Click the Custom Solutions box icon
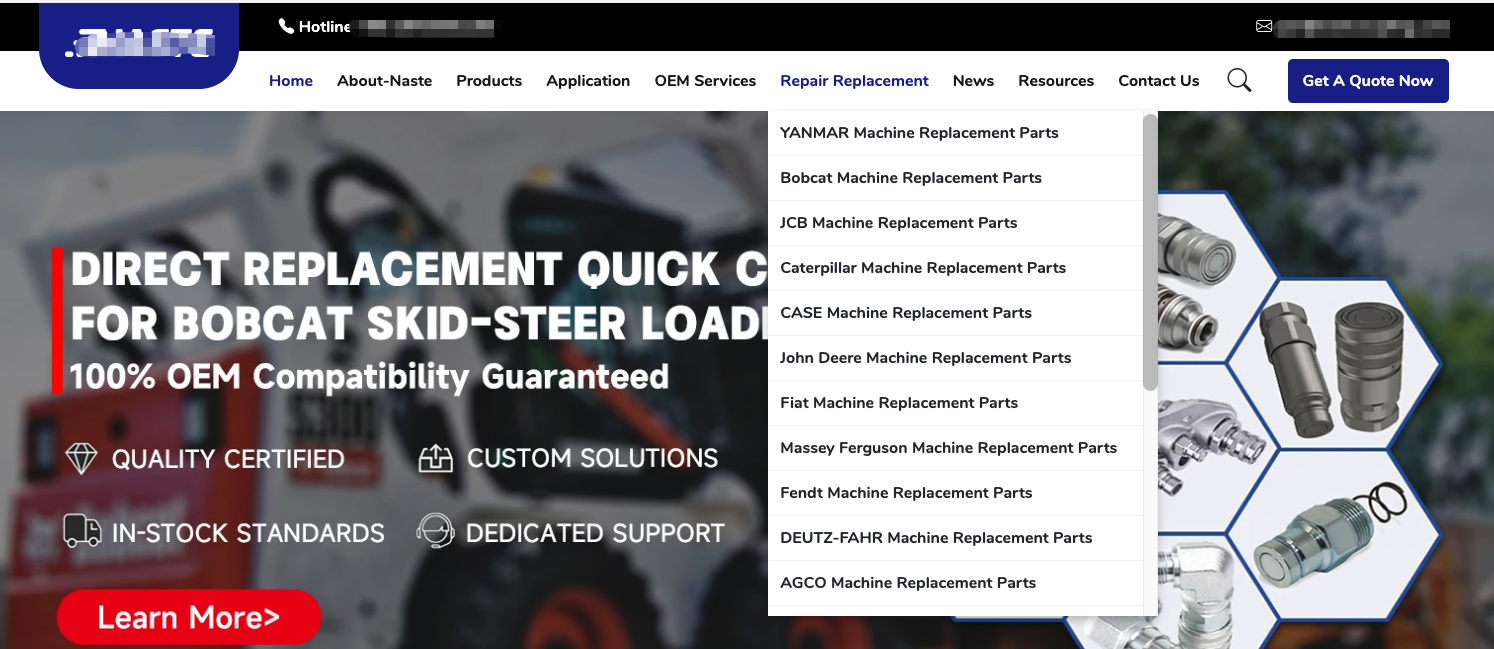Screen dimensions: 1494x649 (435, 459)
